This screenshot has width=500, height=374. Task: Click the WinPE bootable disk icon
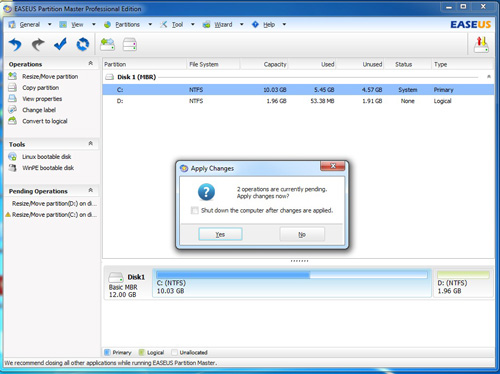tap(12, 168)
